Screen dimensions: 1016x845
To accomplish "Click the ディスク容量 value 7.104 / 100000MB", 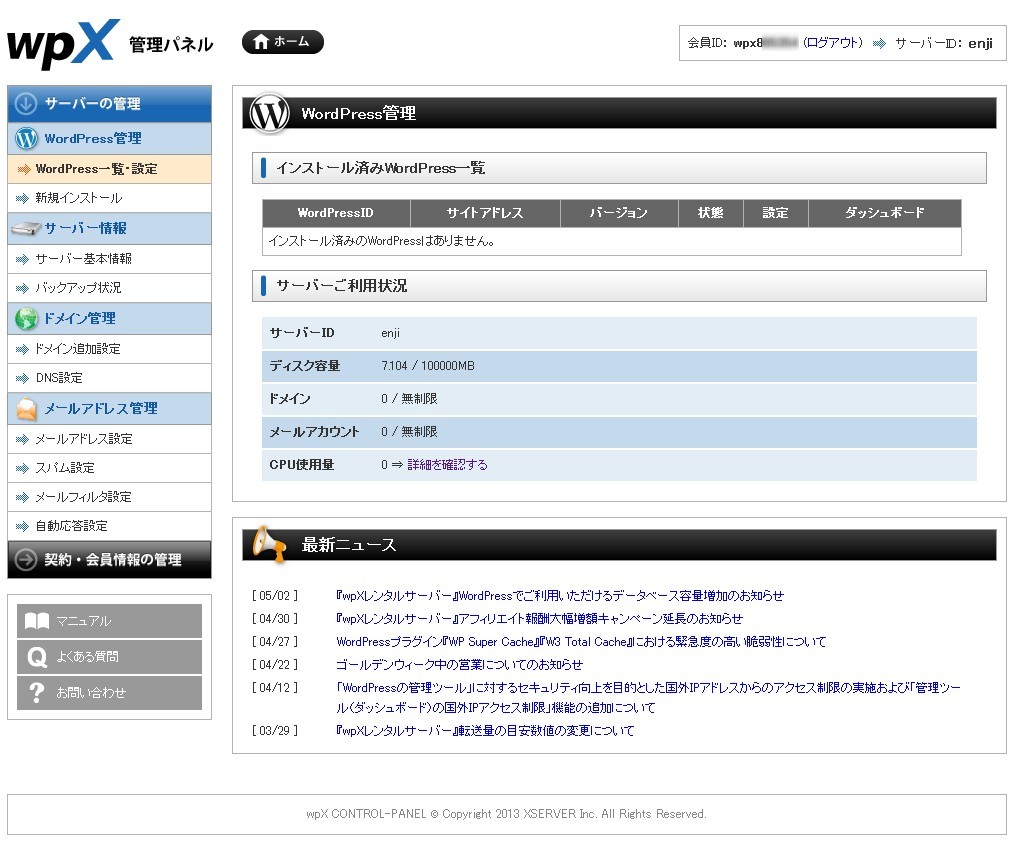I will click(x=428, y=365).
